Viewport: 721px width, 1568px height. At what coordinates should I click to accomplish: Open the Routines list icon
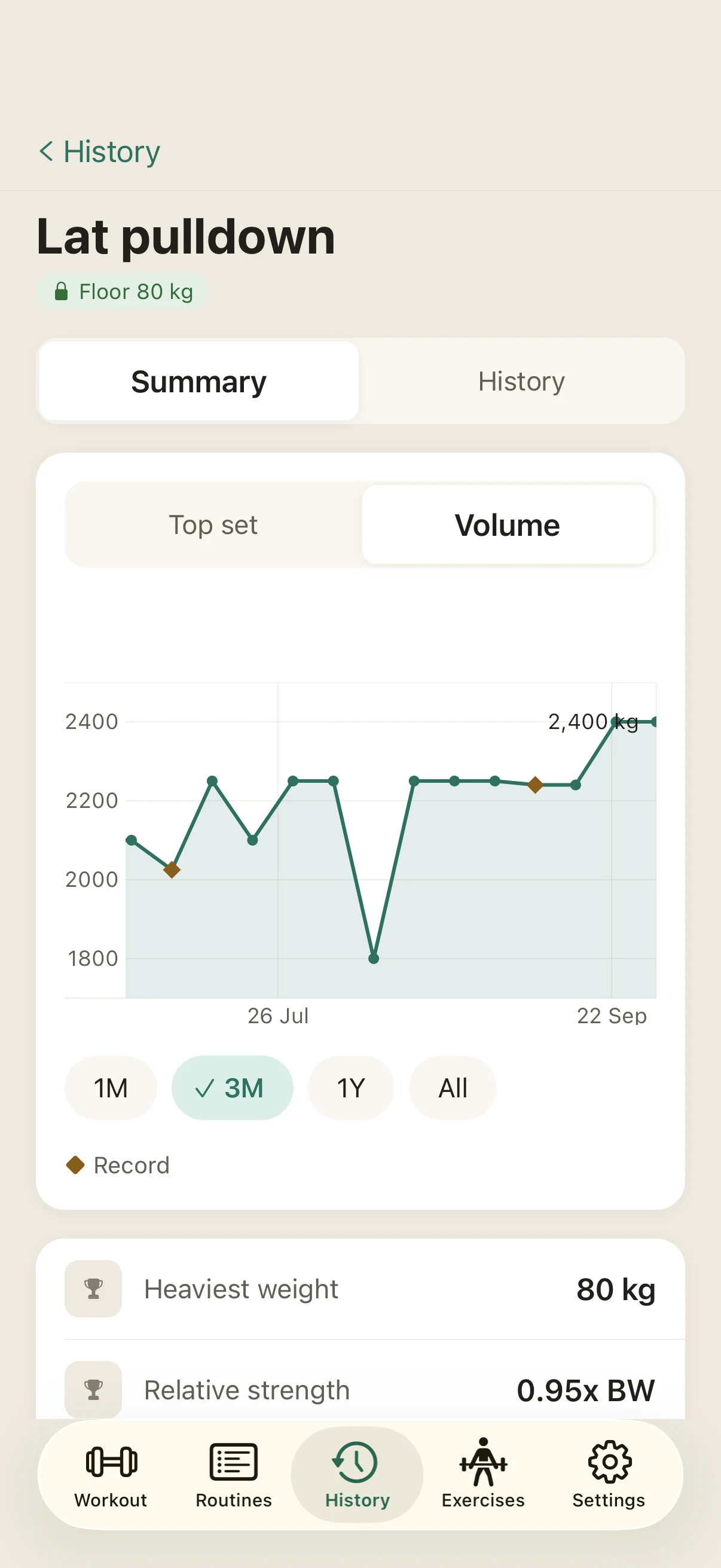pyautogui.click(x=234, y=1462)
